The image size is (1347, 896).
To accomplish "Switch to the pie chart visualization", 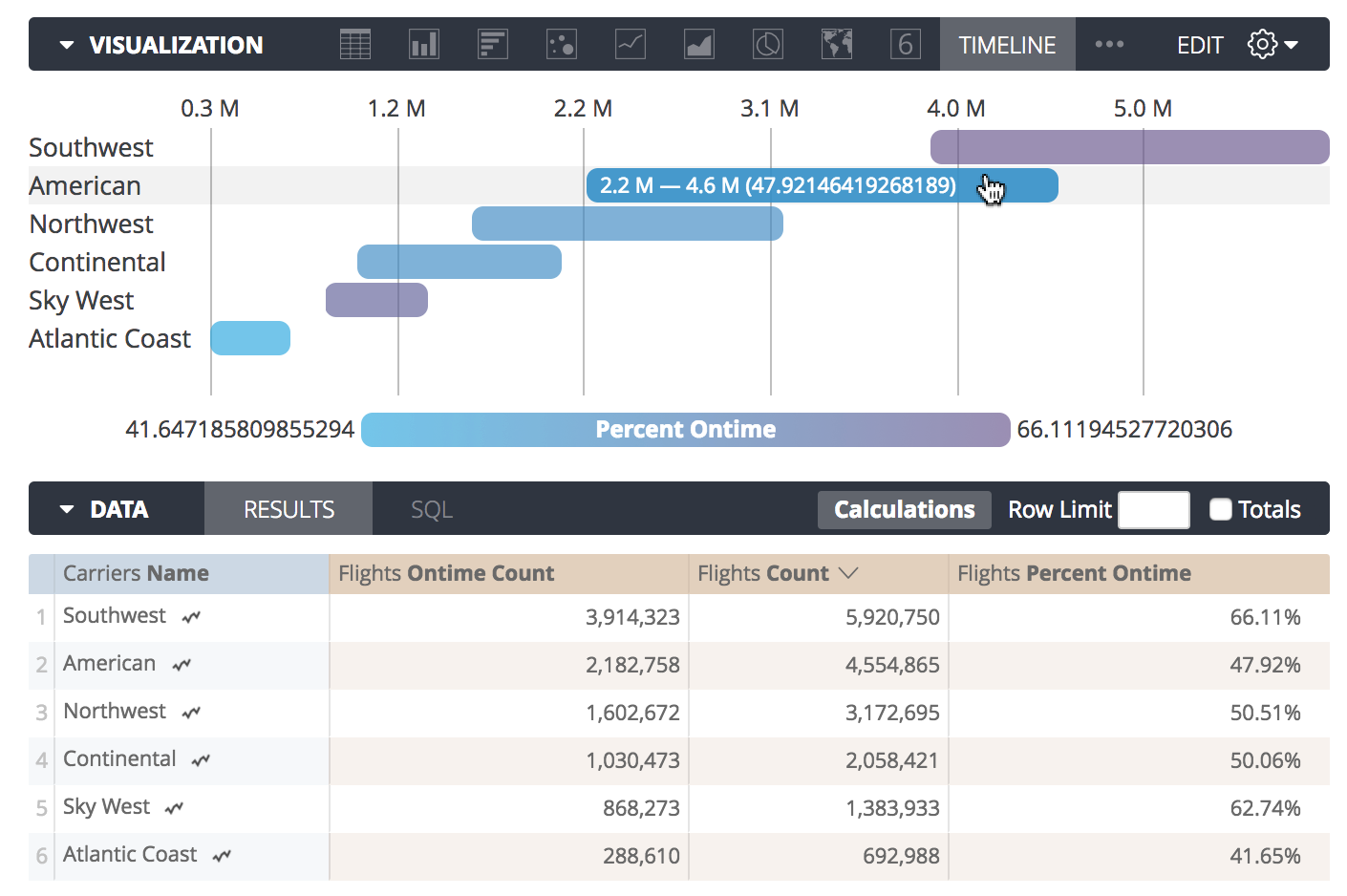I will (768, 44).
